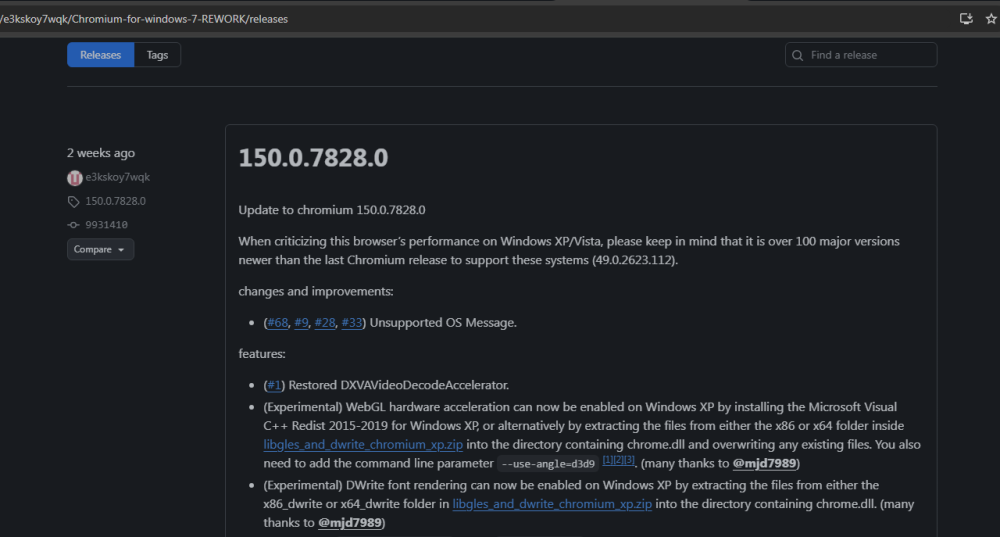The image size is (1000, 537).
Task: Open commit 9931410
Action: (107, 225)
